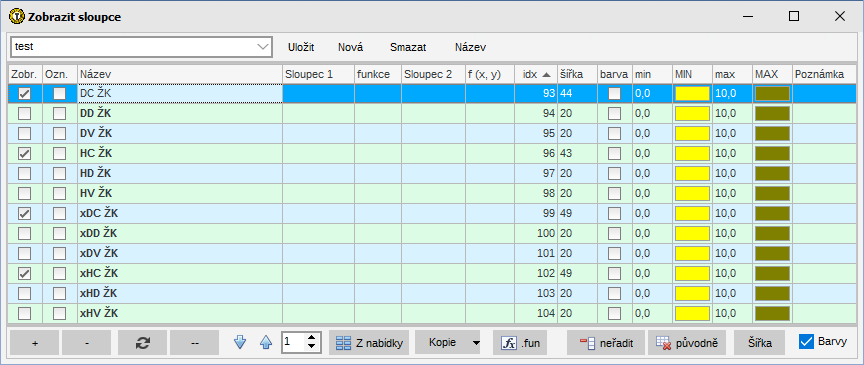
Task: Click the application icon in title bar
Action: 16,17
